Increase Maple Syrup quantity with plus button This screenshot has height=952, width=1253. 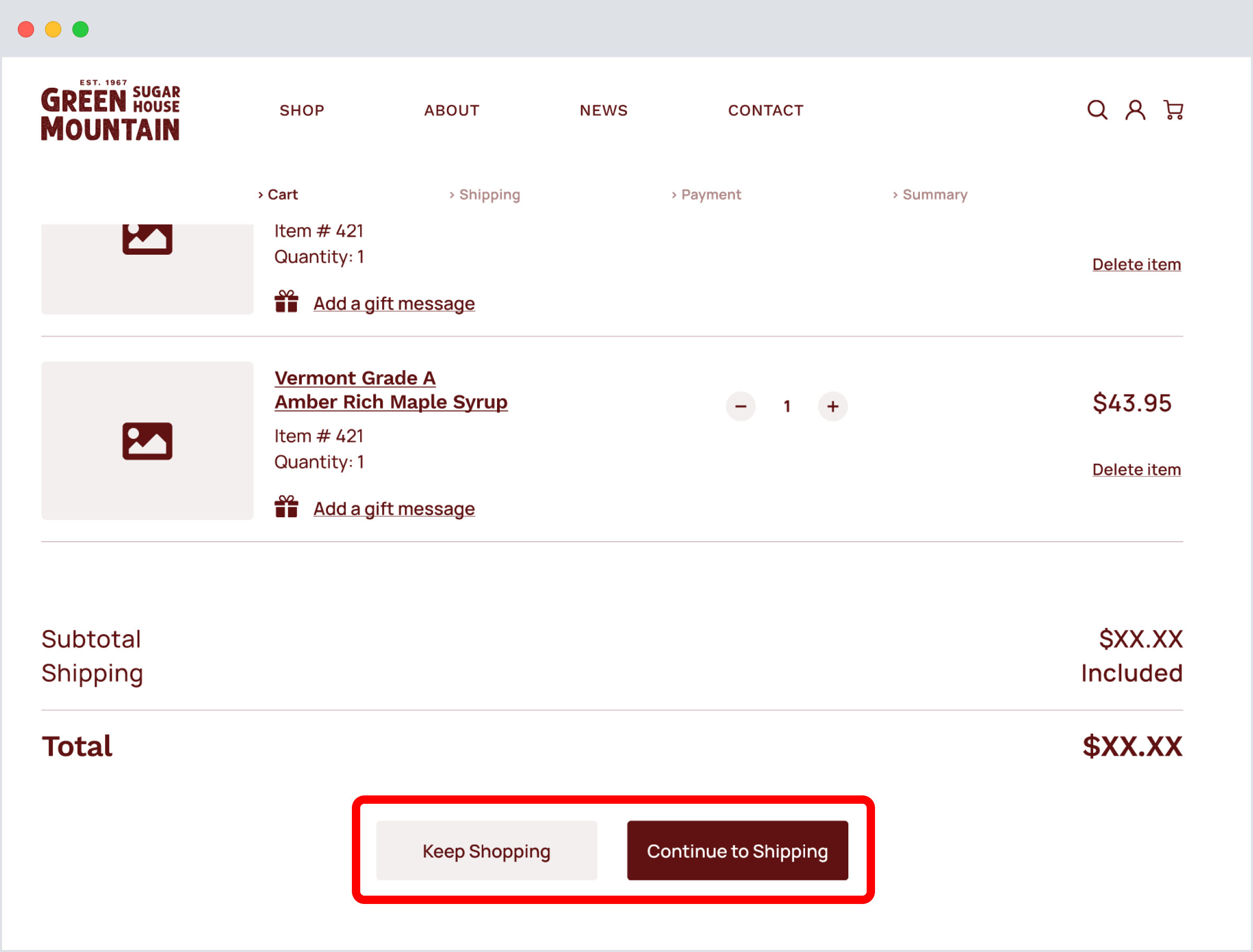(833, 406)
